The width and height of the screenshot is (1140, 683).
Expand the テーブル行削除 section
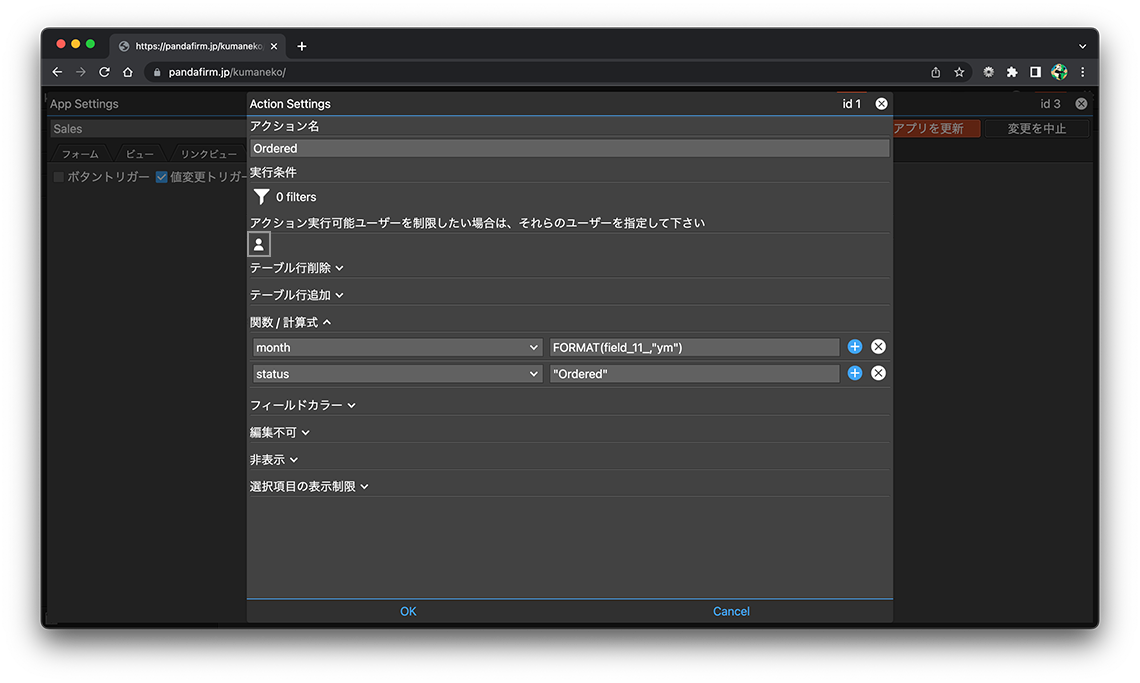[296, 268]
